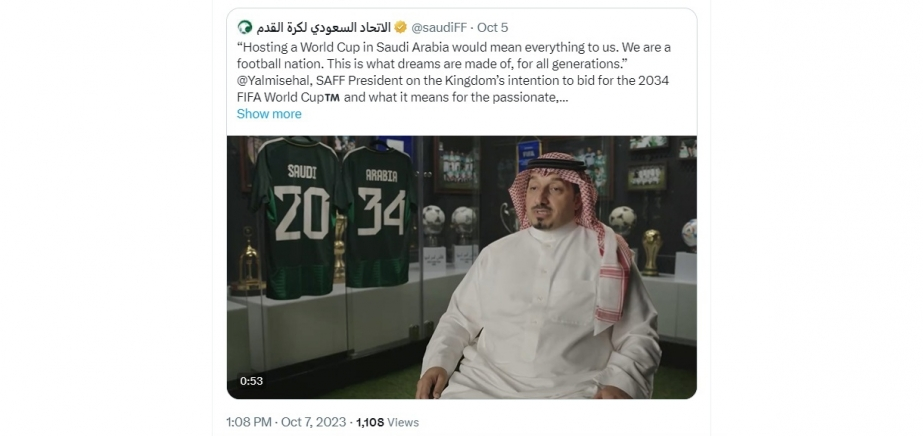
Task: Click the Oct 5 post date
Action: tap(493, 28)
